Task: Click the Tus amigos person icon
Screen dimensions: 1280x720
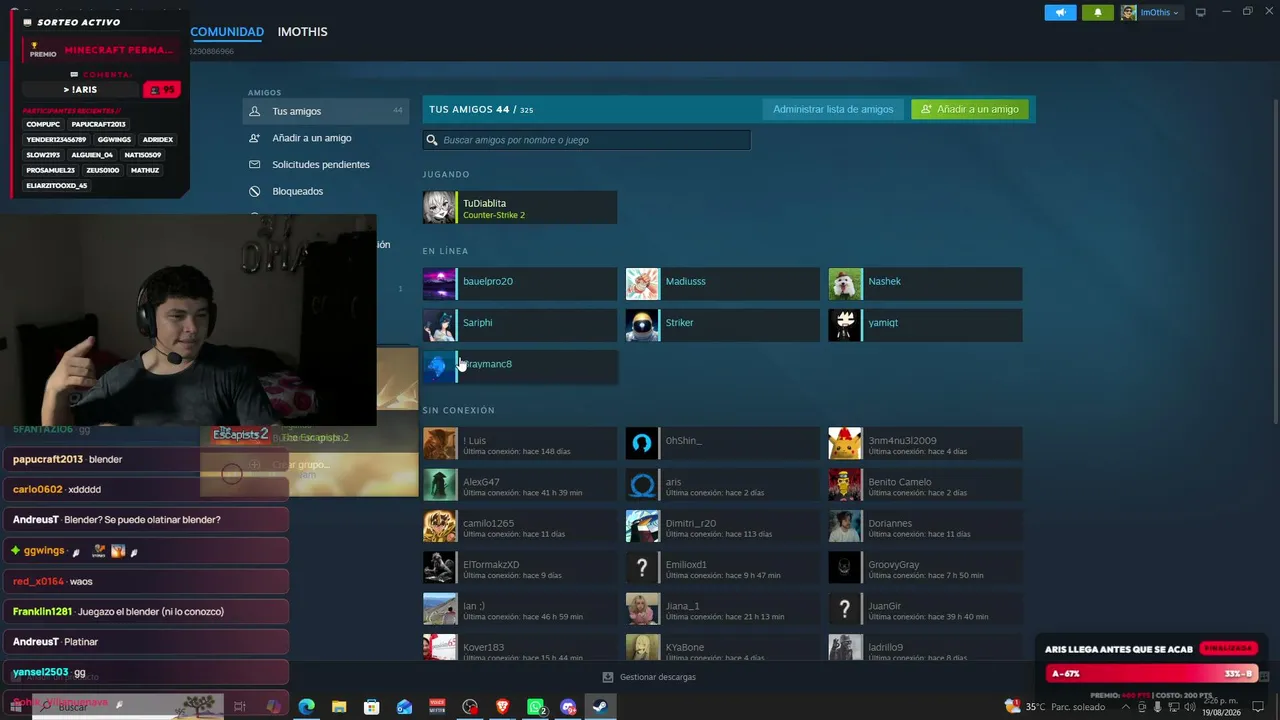Action: (x=254, y=111)
